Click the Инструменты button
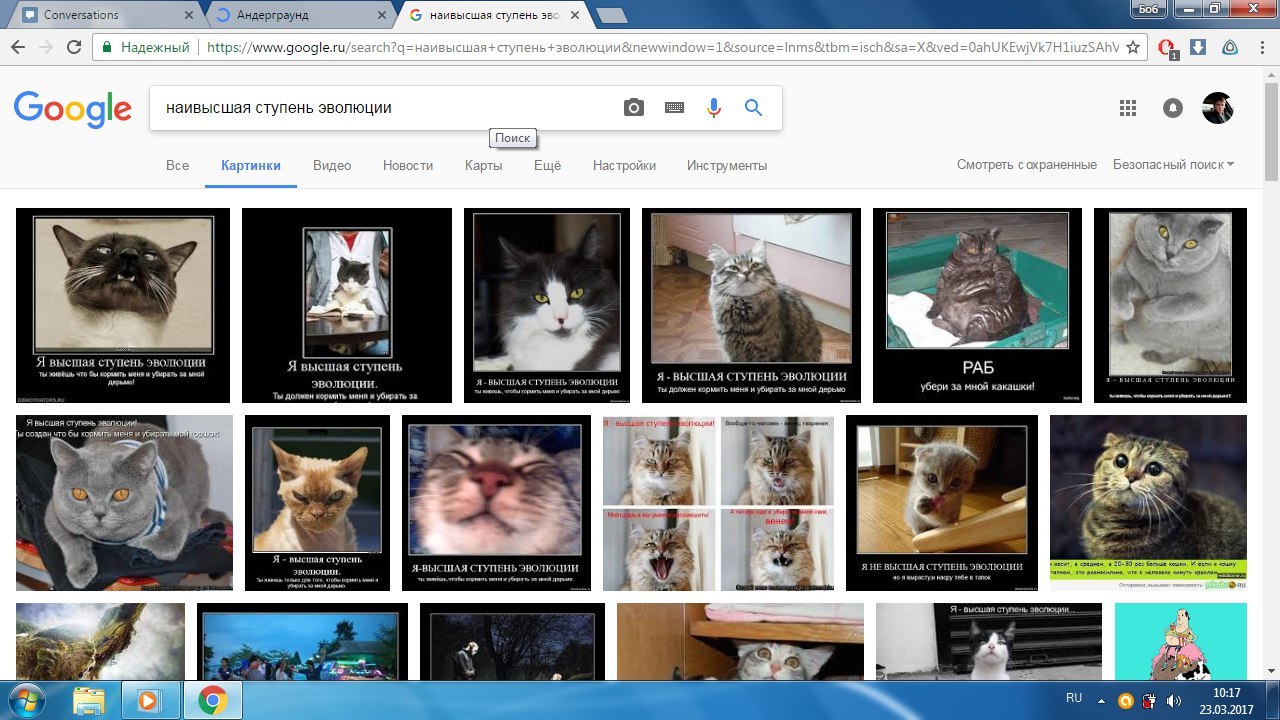This screenshot has width=1280, height=720. point(727,165)
